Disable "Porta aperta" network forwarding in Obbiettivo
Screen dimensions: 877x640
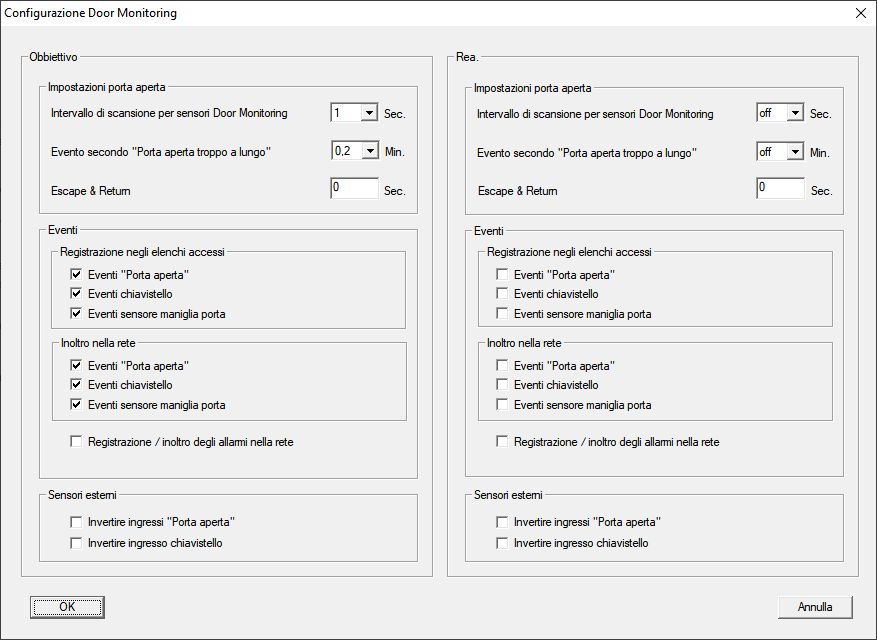click(77, 366)
